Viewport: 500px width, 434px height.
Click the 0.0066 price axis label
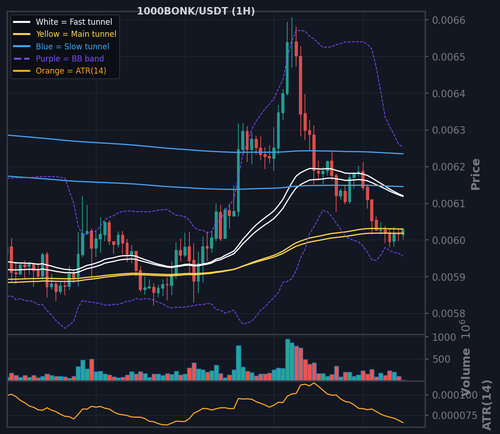449,20
